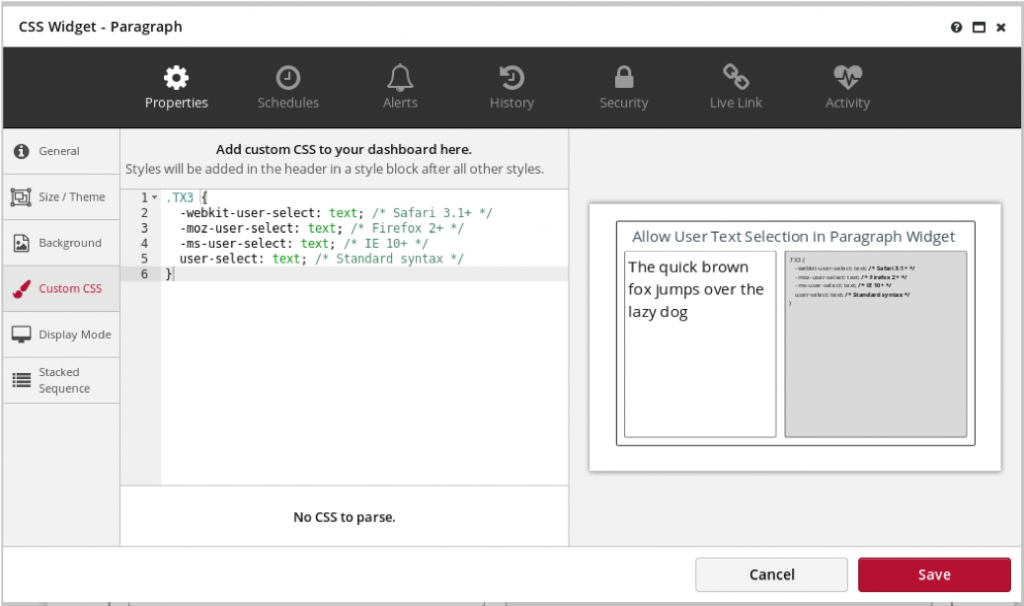Click the Add custom CSS heading text
Screen dimensions: 1024x606
point(344,150)
